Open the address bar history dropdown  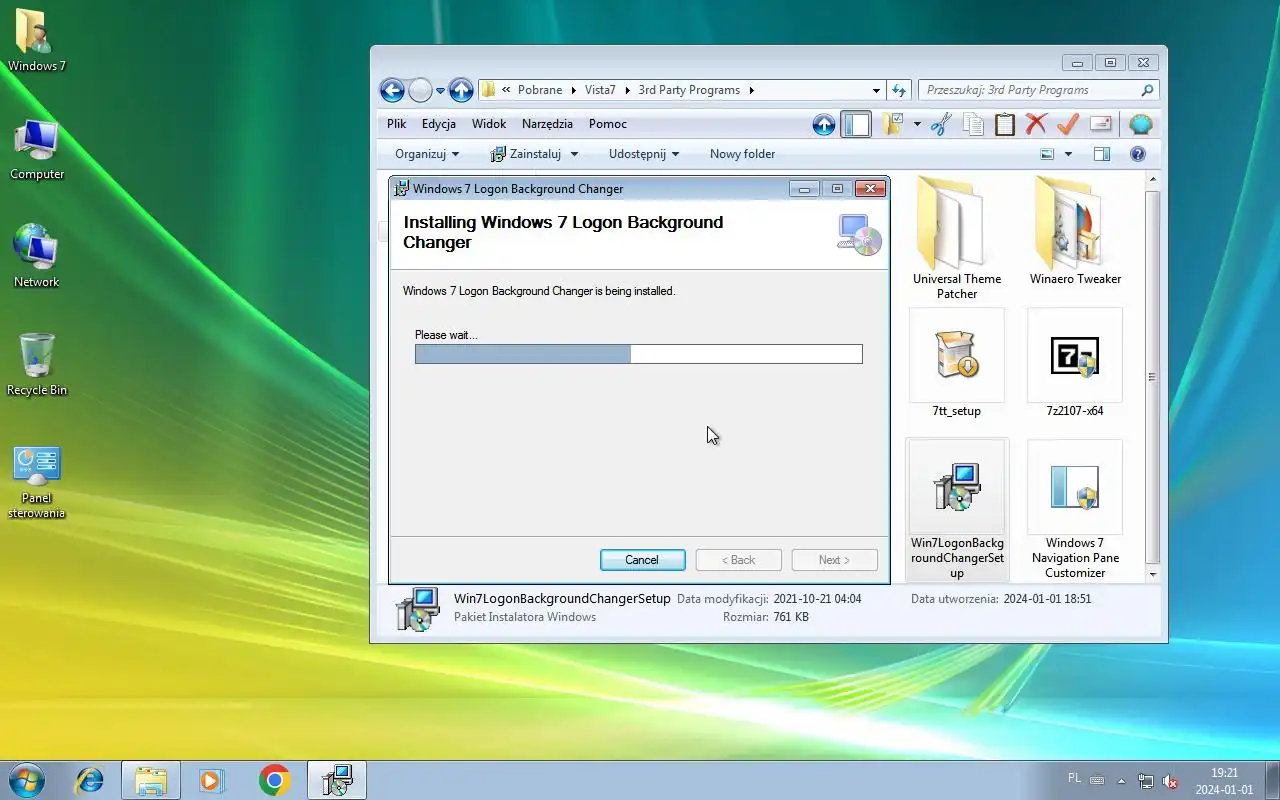(x=876, y=90)
